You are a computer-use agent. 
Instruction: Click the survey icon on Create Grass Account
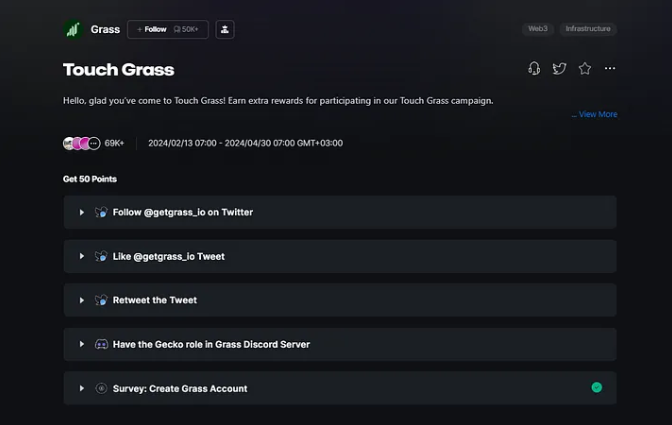pos(101,388)
